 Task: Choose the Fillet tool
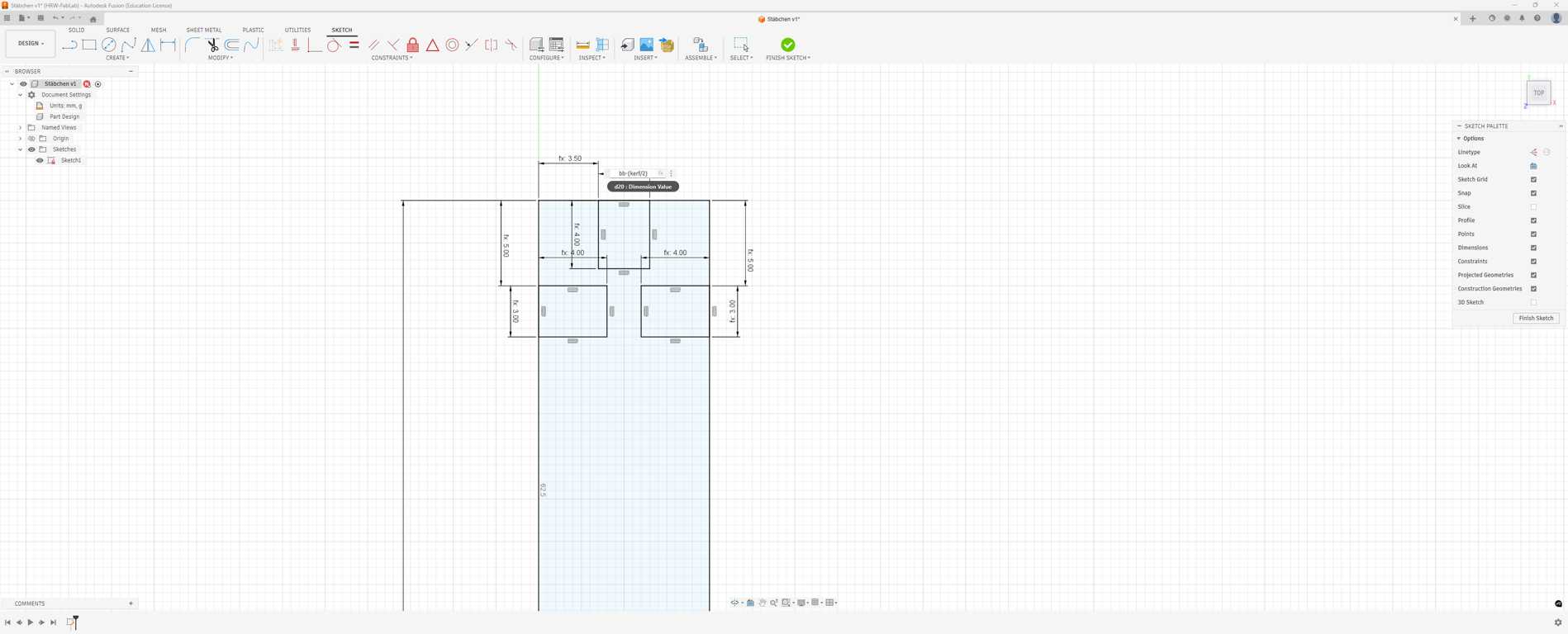[x=192, y=45]
